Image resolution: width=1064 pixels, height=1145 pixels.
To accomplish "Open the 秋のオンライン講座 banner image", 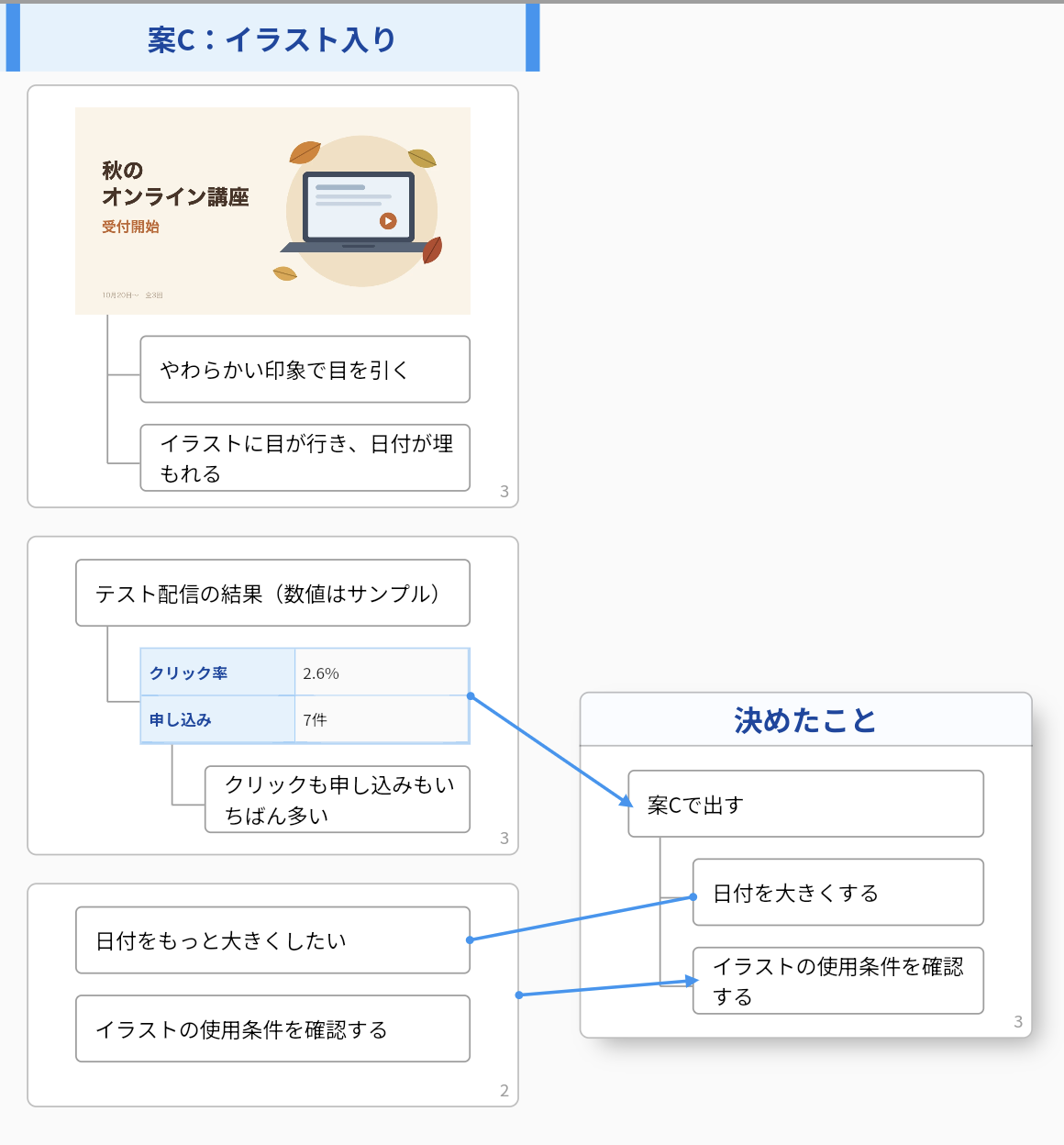I will click(x=272, y=211).
